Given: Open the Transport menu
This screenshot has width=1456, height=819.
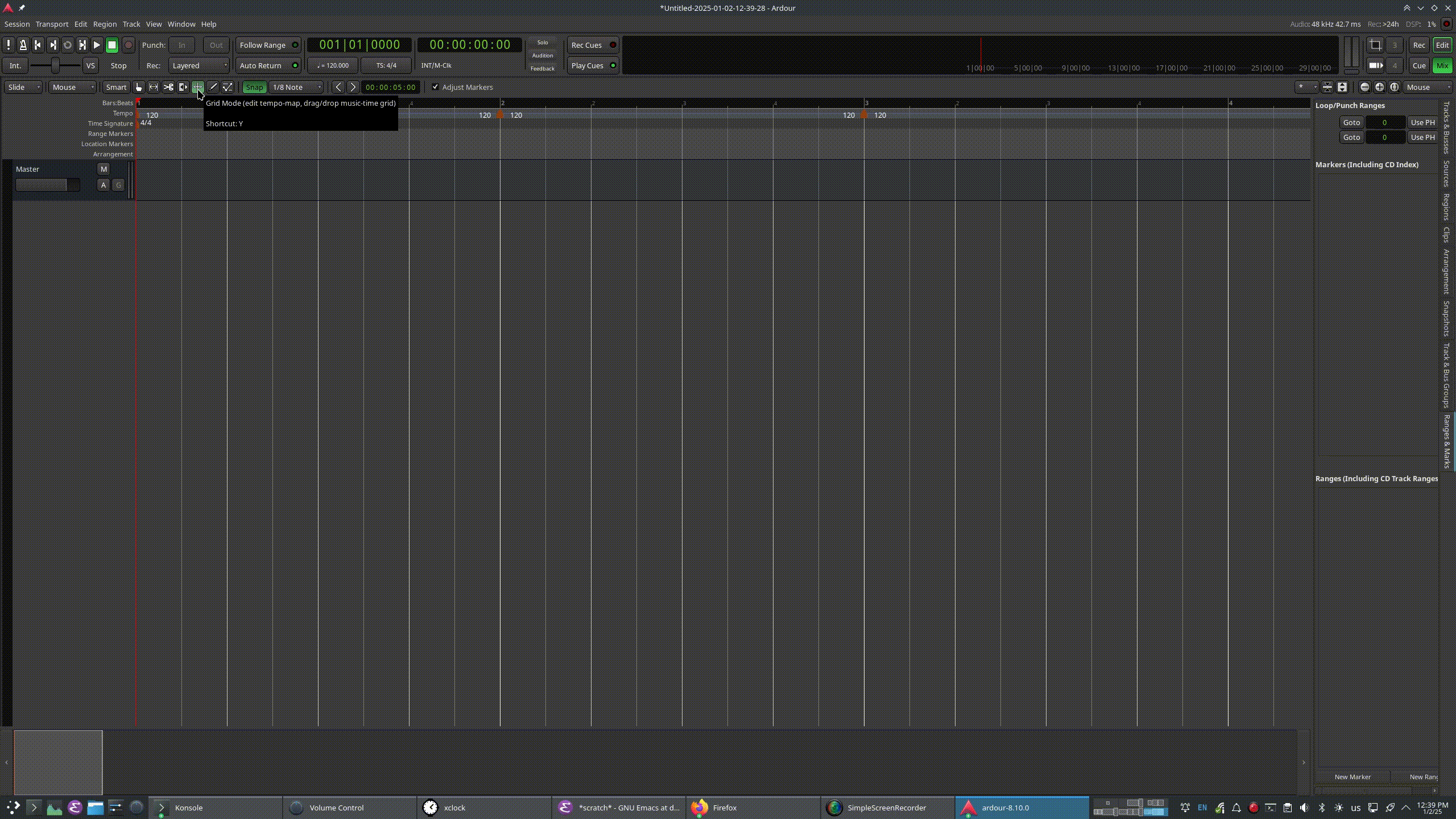Looking at the screenshot, I should 52,24.
